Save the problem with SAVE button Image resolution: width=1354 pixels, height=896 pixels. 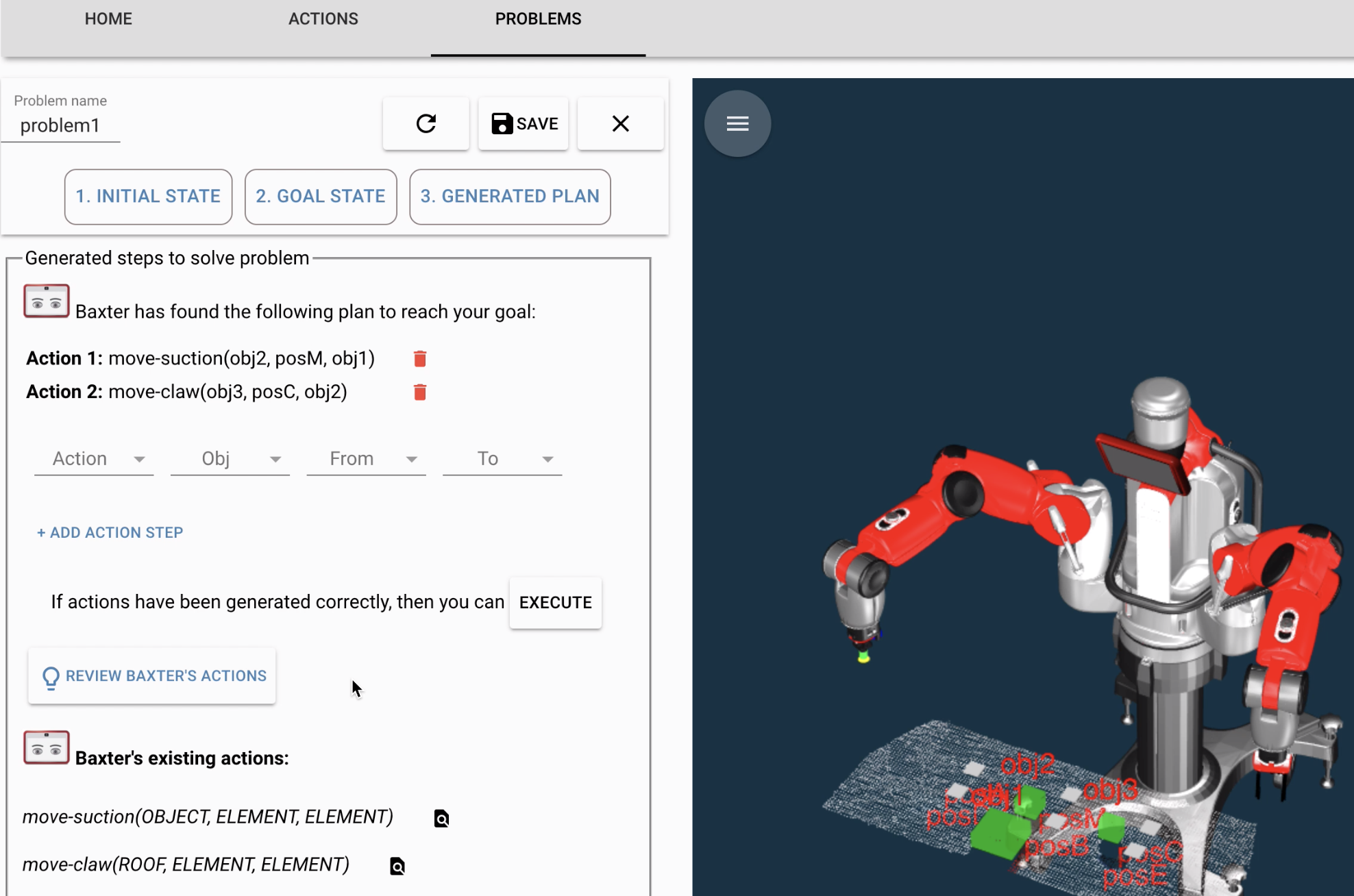pyautogui.click(x=524, y=124)
